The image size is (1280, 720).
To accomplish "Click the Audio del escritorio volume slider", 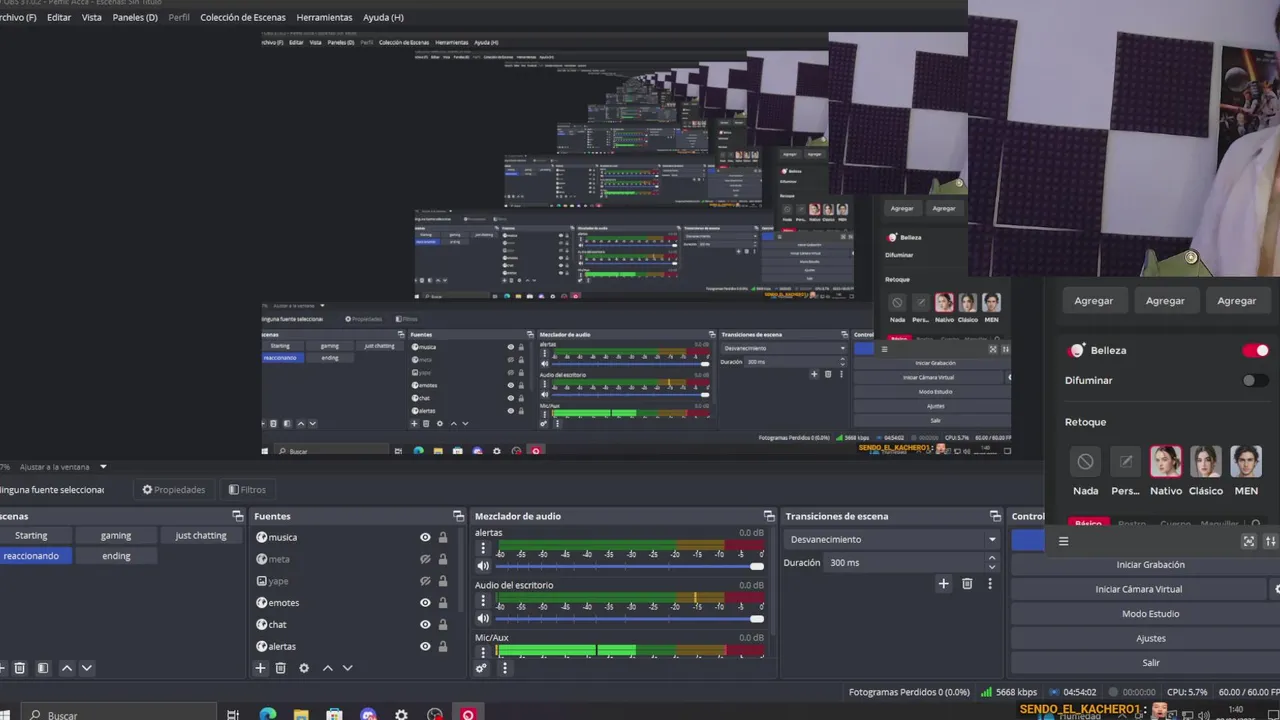I will 627,618.
